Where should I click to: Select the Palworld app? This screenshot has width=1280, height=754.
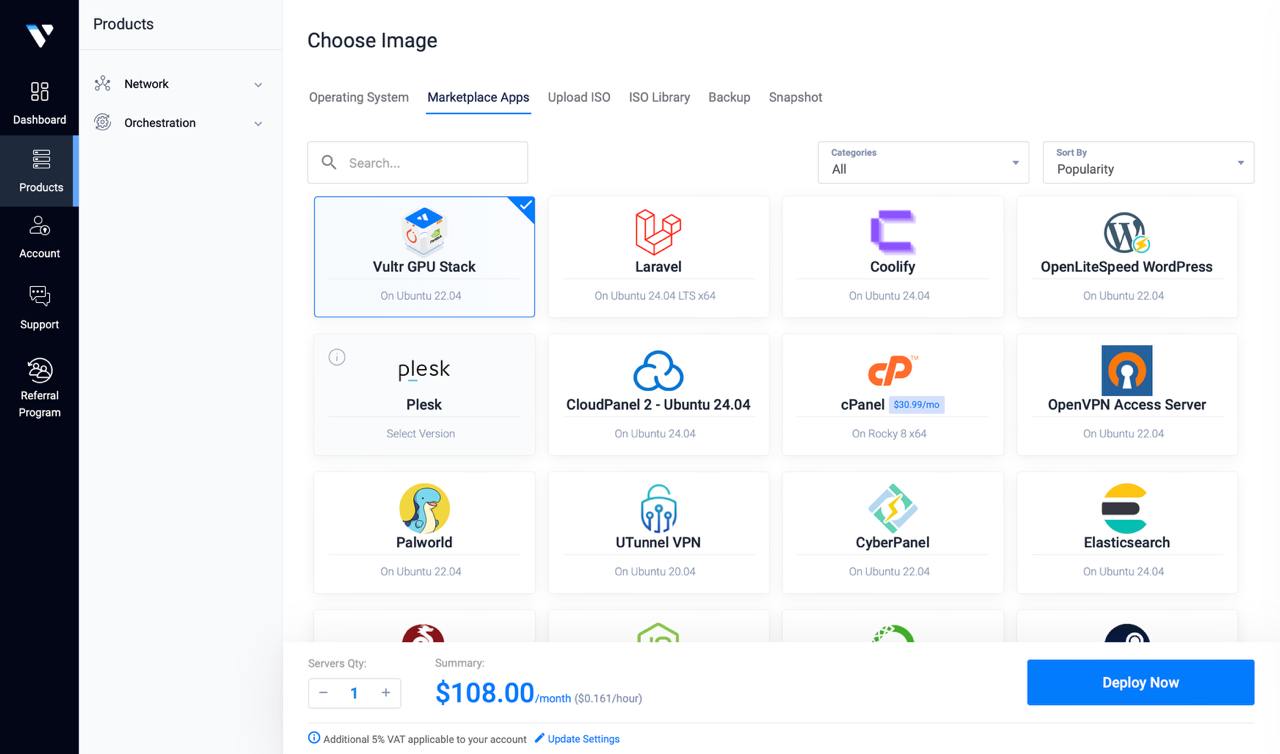pos(424,533)
